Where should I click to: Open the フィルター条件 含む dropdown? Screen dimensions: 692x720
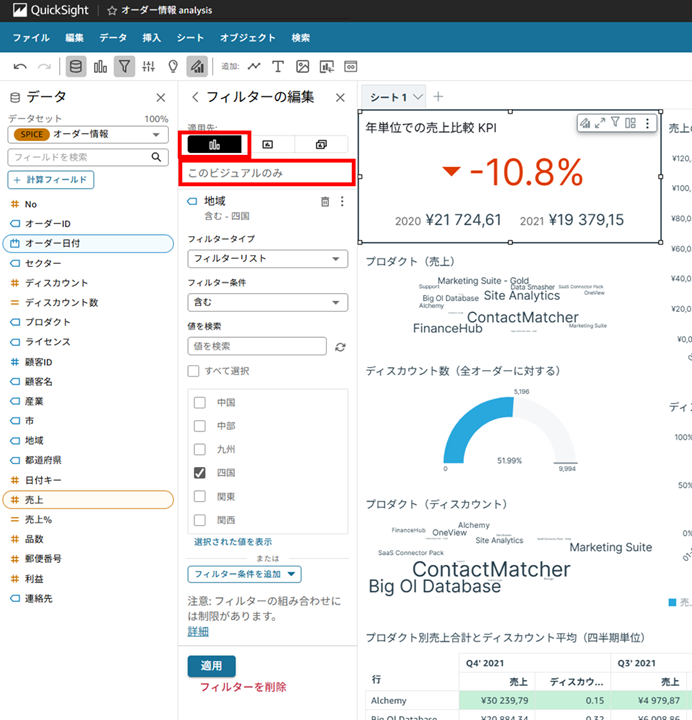(268, 303)
